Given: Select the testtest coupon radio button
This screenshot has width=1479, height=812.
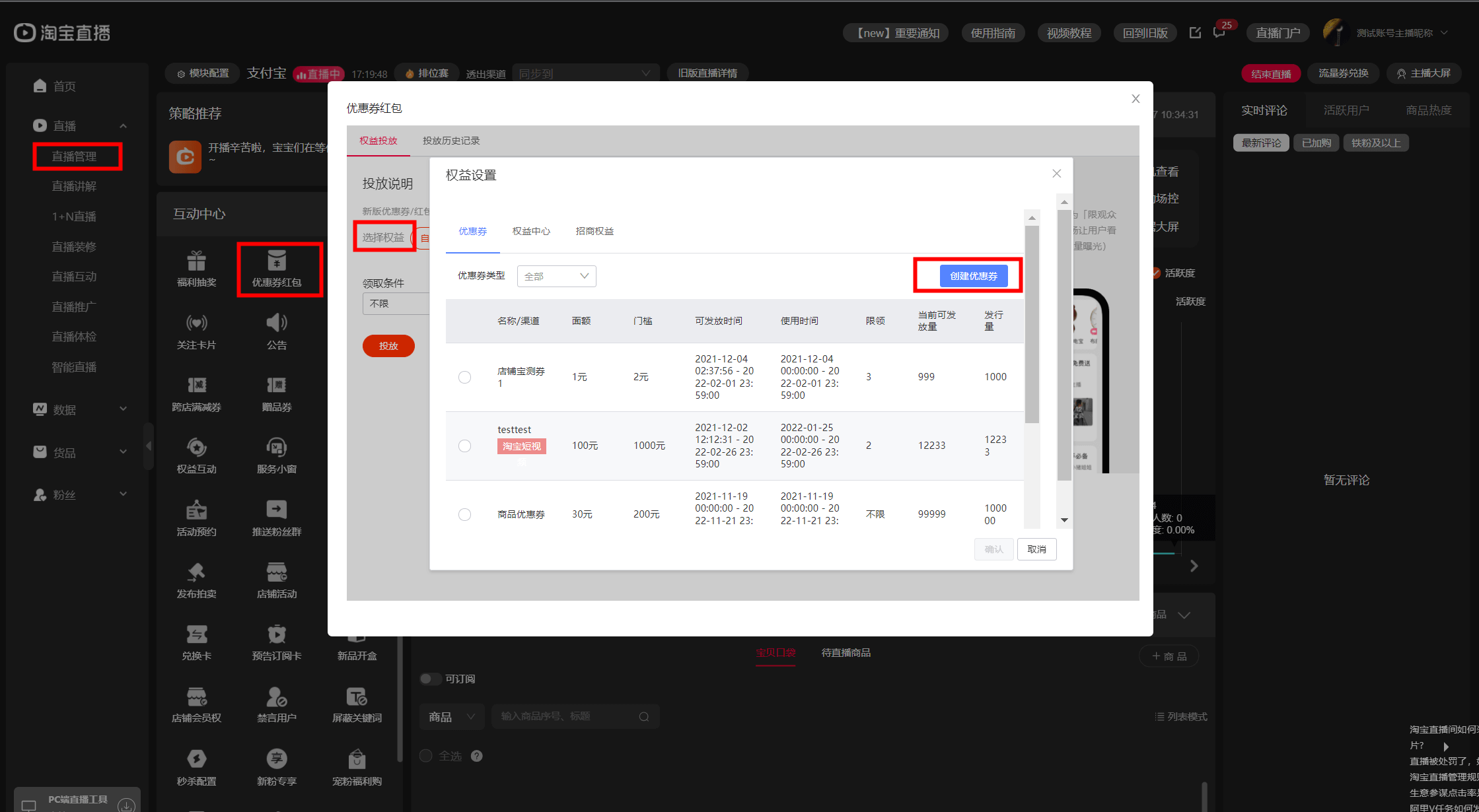Looking at the screenshot, I should click(464, 446).
